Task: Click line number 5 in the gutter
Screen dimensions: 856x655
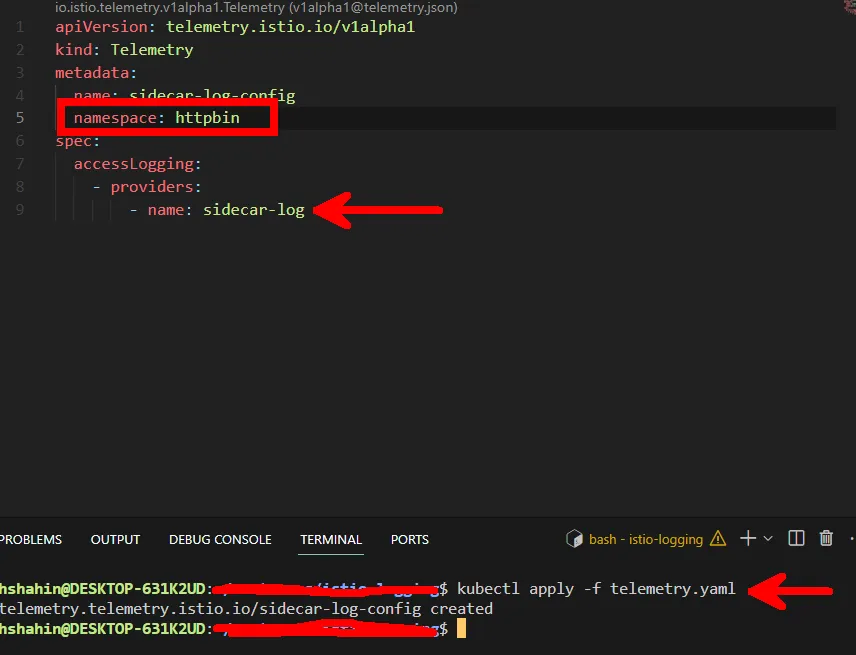Action: 20,118
